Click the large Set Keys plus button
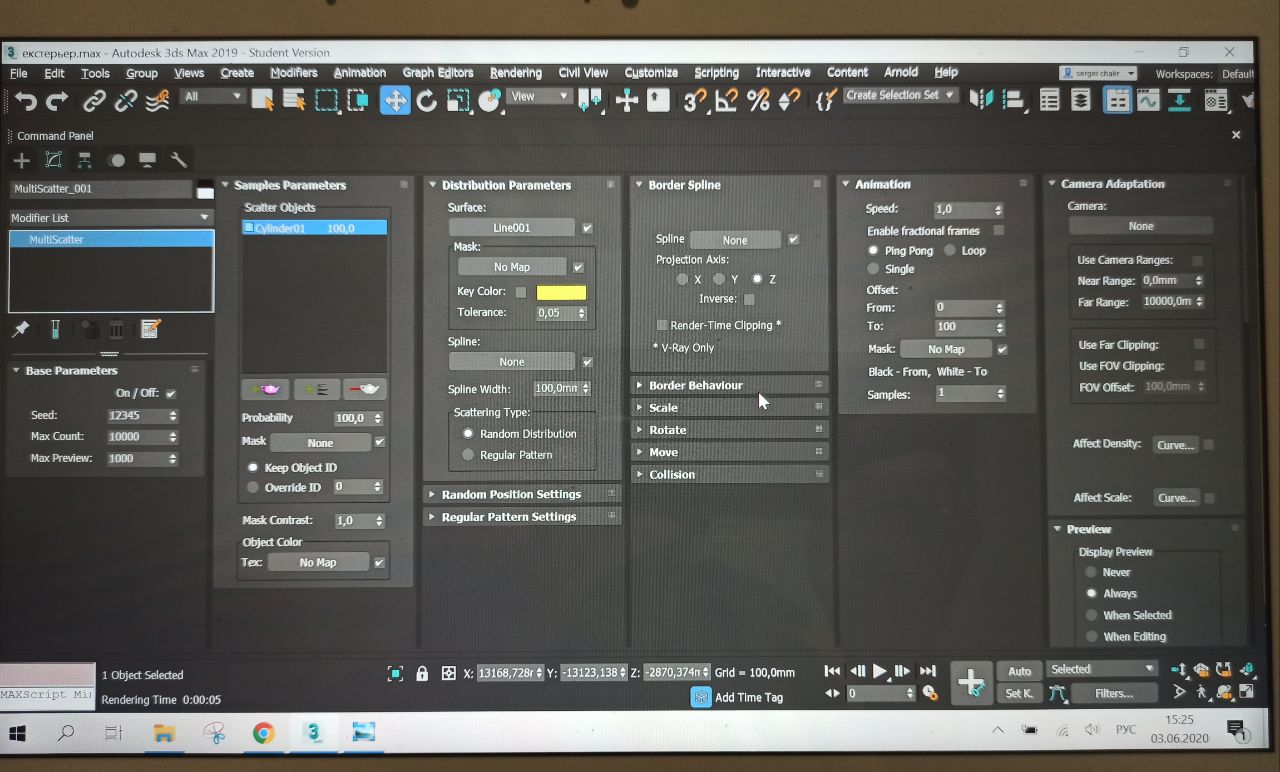 pyautogui.click(x=971, y=683)
